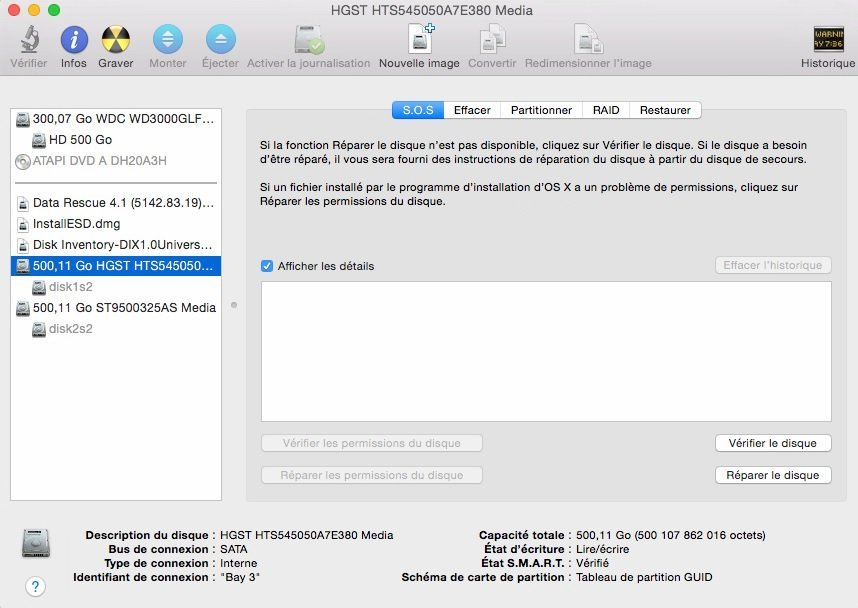Click Vérifier le disque

point(771,443)
